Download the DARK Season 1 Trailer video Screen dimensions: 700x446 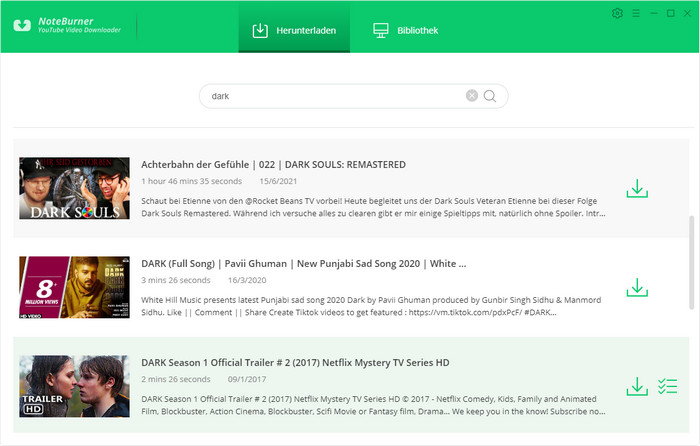click(637, 387)
